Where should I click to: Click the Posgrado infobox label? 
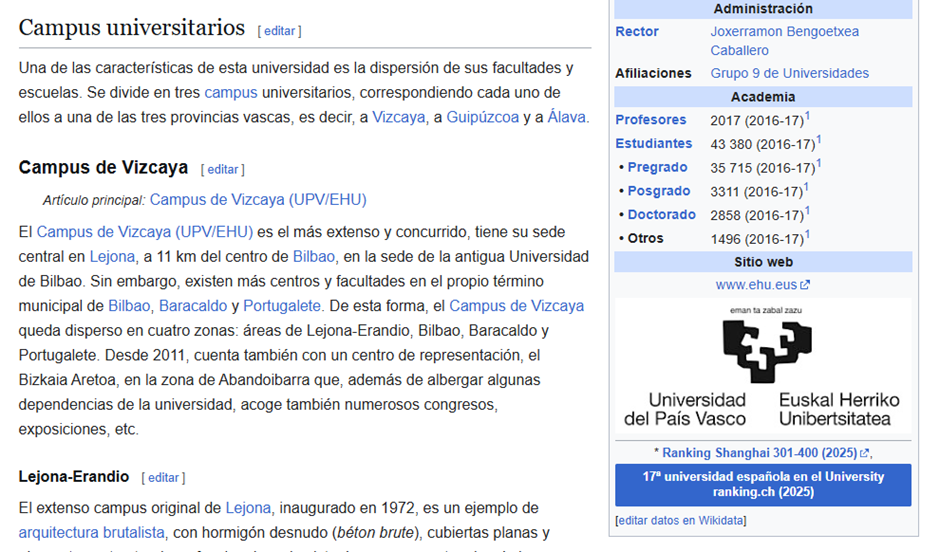[x=659, y=191]
